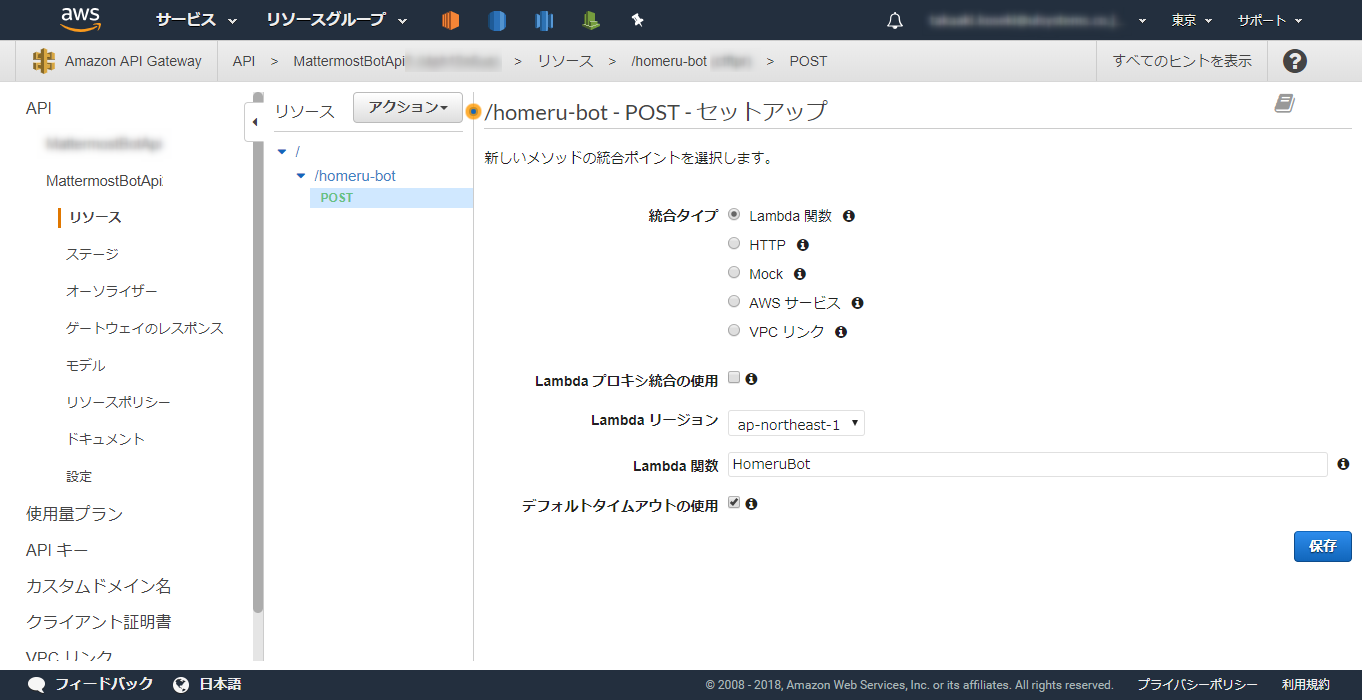Select ステージ in the sidebar
The height and width of the screenshot is (700, 1362).
pyautogui.click(x=90, y=254)
